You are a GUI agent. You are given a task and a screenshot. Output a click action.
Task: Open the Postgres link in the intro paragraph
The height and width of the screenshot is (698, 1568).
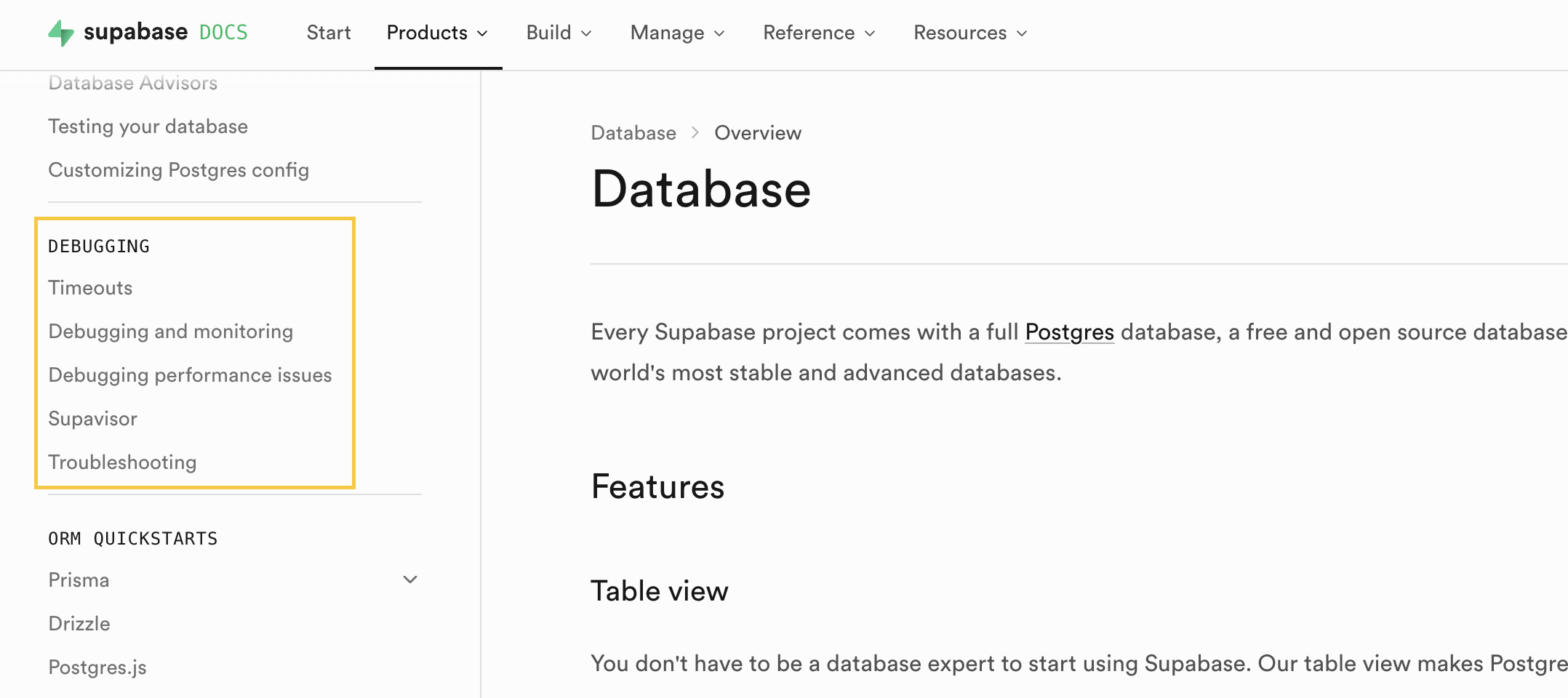click(1069, 332)
